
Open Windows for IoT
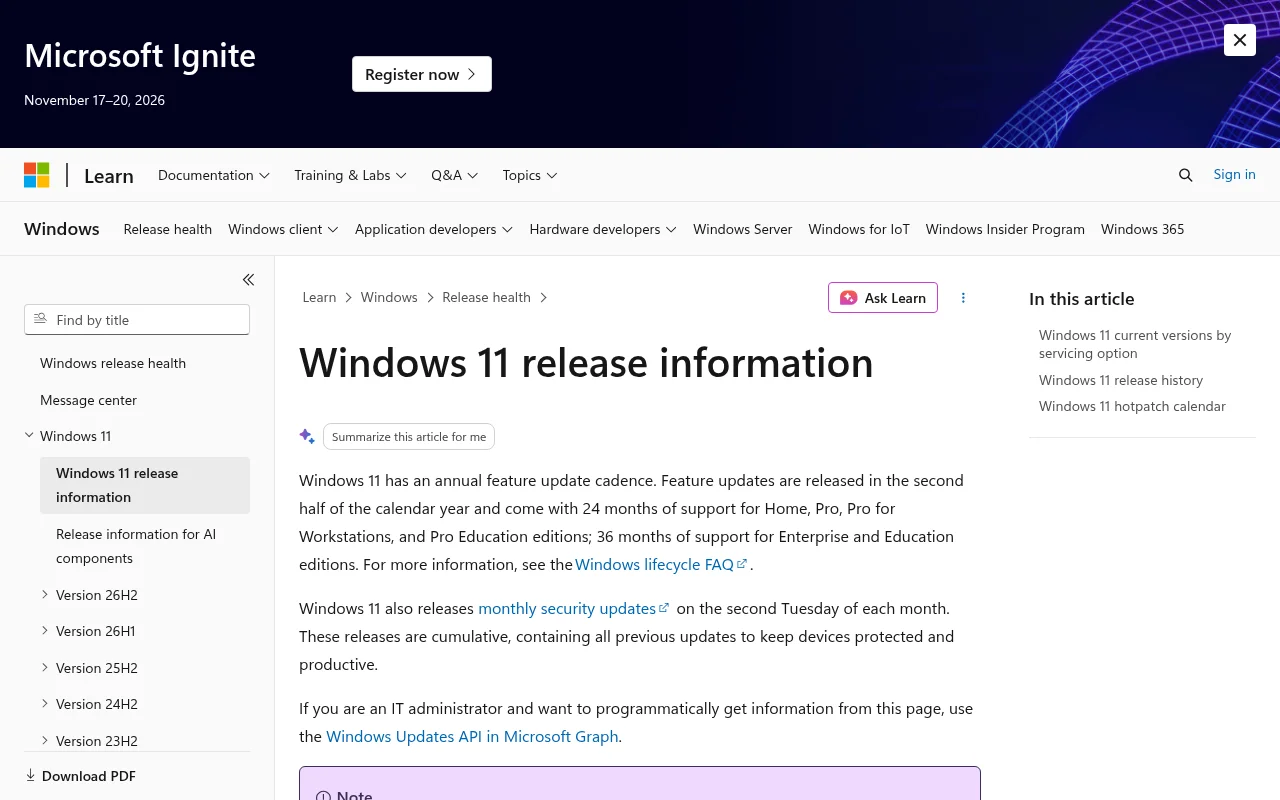click(x=859, y=229)
